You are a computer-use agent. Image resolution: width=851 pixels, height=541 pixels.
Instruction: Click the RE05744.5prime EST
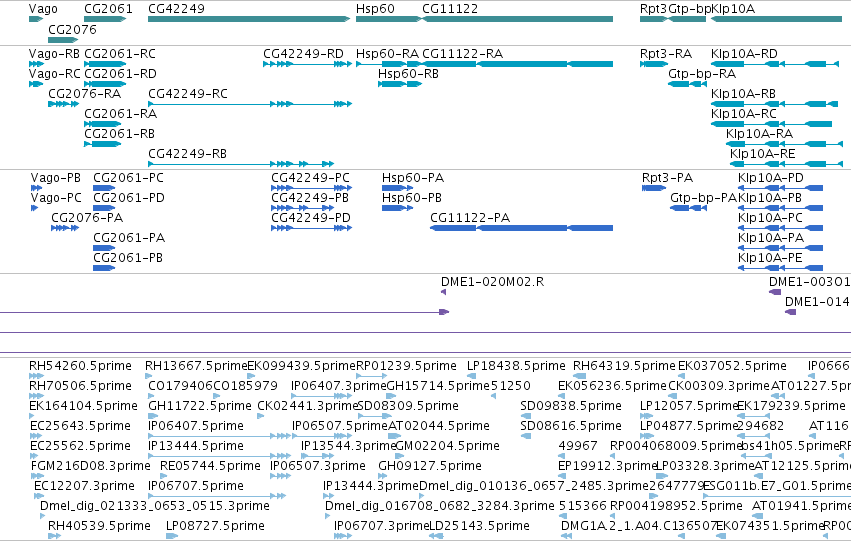coord(166,476)
